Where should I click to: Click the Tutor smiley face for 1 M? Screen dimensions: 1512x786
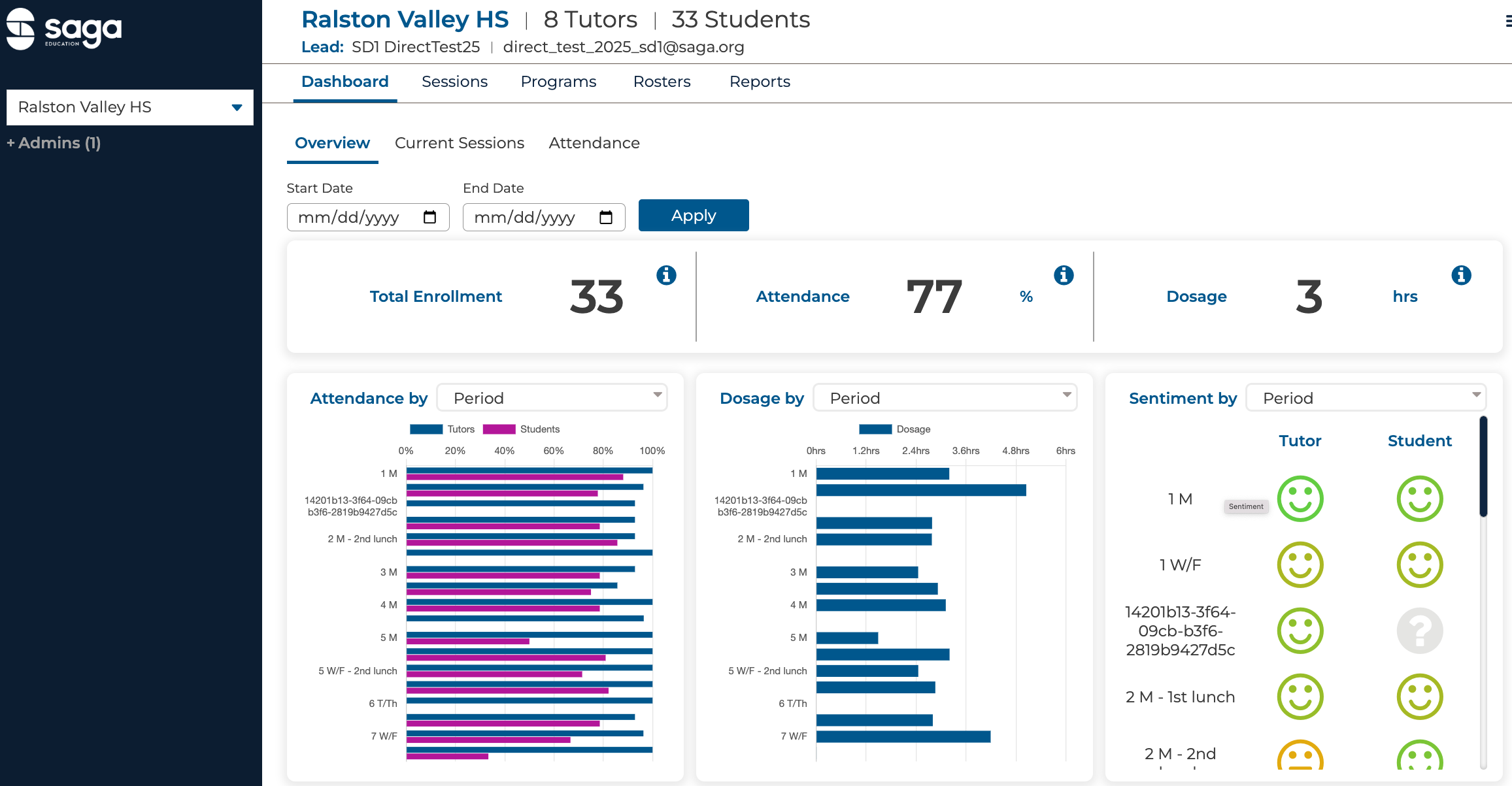click(x=1300, y=499)
